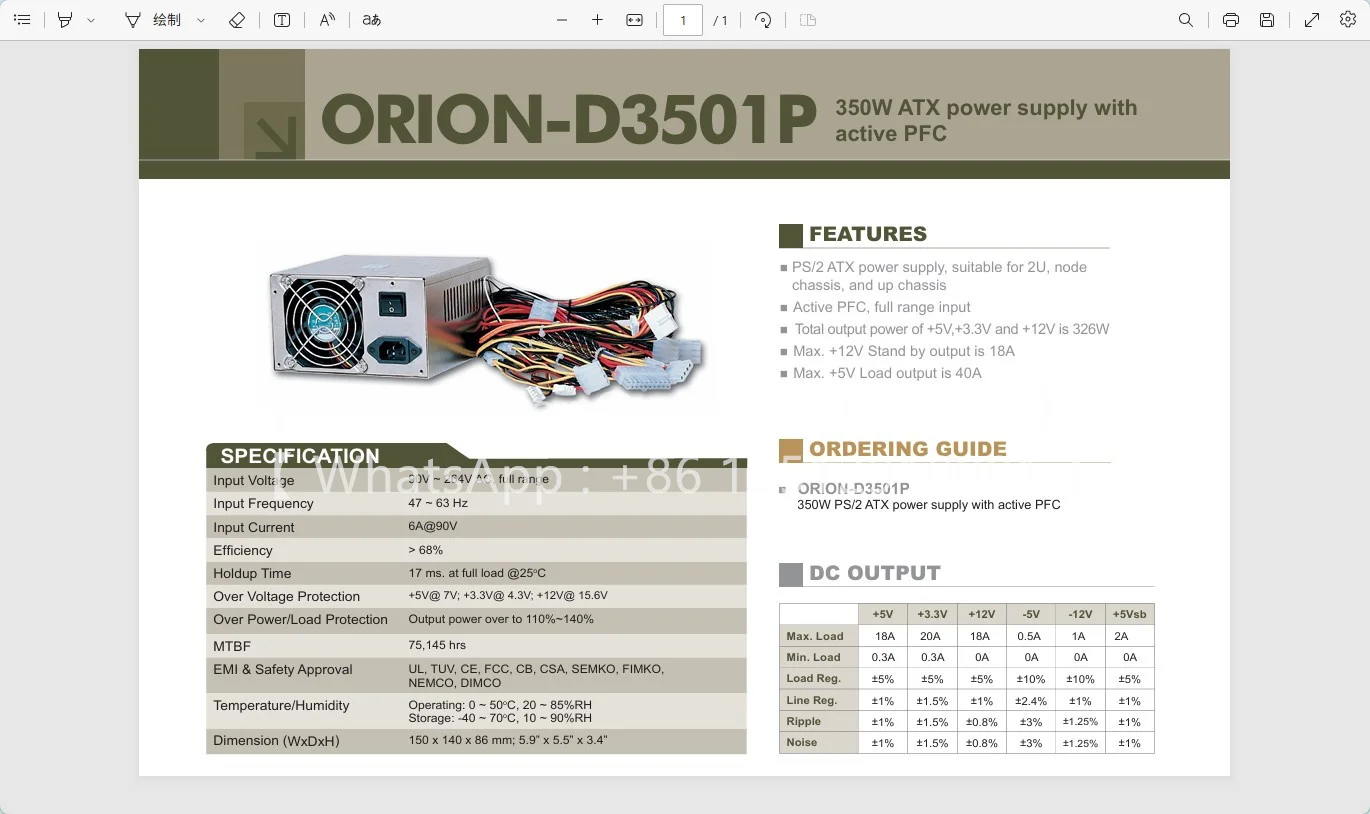Click the 'Efficiency' spec label
The width and height of the screenshot is (1370, 814).
pos(242,550)
